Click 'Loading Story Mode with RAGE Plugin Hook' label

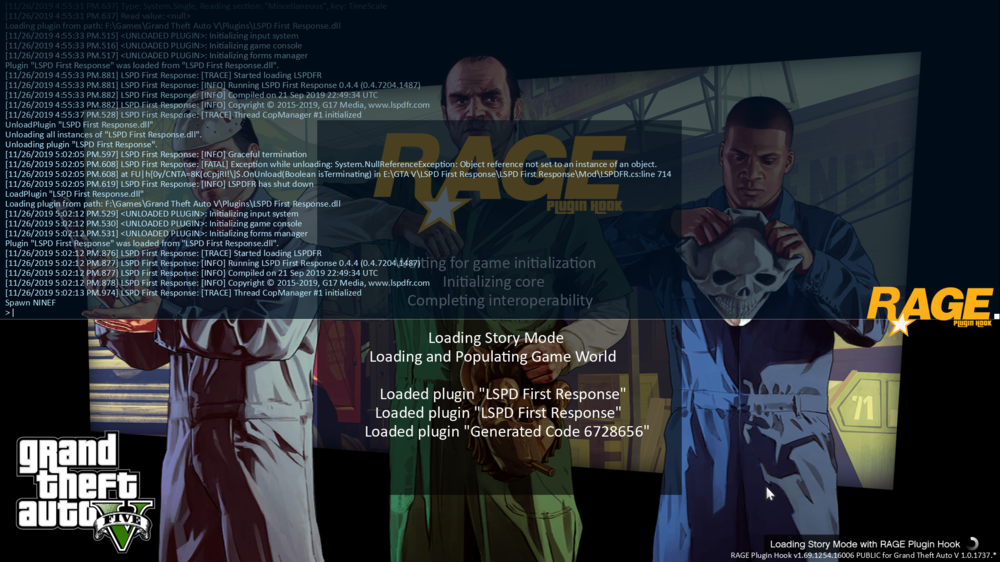click(865, 544)
